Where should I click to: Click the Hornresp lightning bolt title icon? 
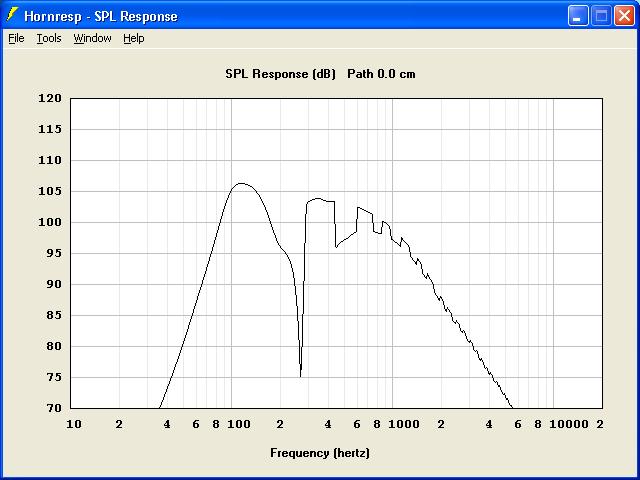tap(12, 15)
